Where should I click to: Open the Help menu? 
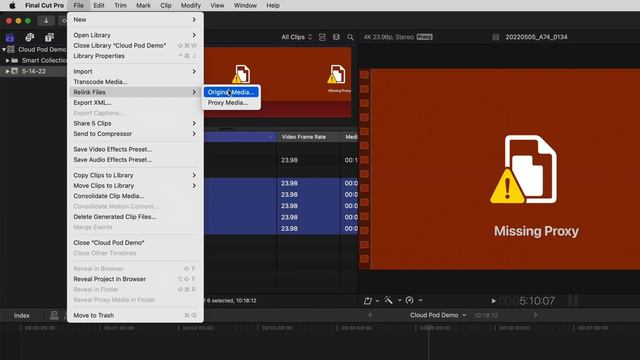(273, 5)
